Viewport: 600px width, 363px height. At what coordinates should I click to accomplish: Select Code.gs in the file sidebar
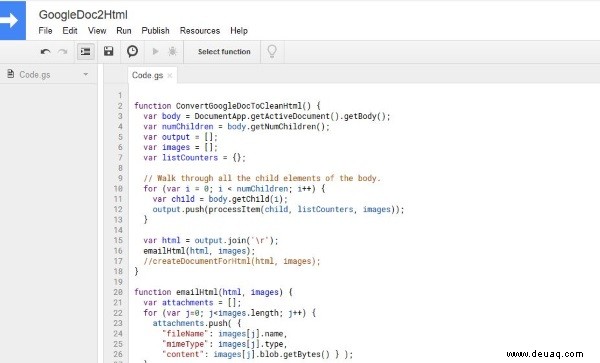pyautogui.click(x=35, y=75)
